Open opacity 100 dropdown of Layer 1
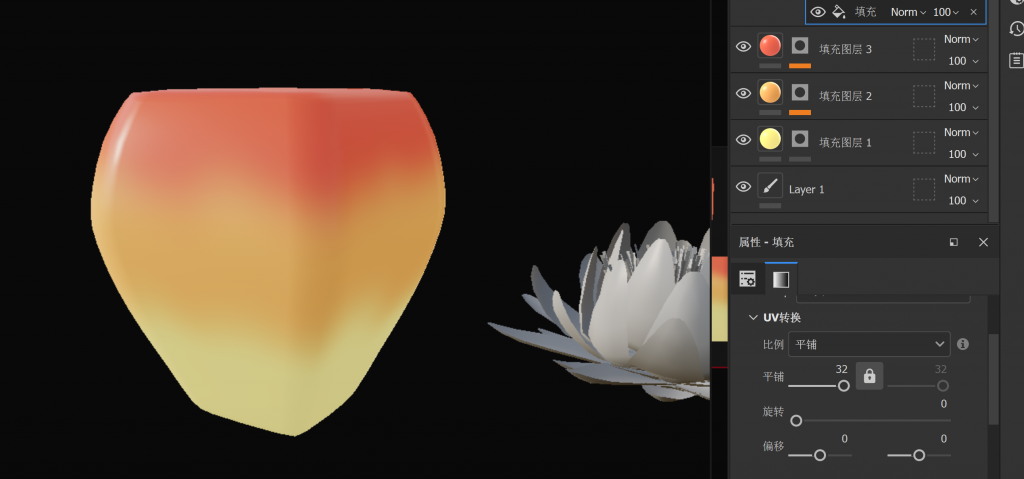 click(963, 201)
